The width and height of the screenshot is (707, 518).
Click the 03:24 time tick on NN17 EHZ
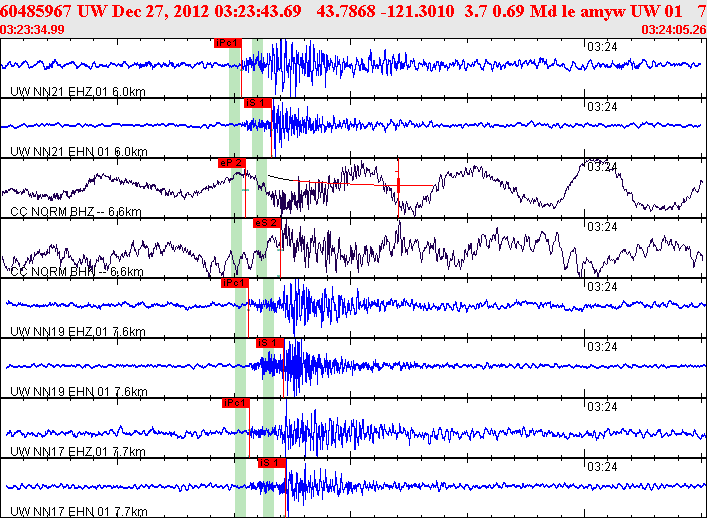tap(602, 407)
